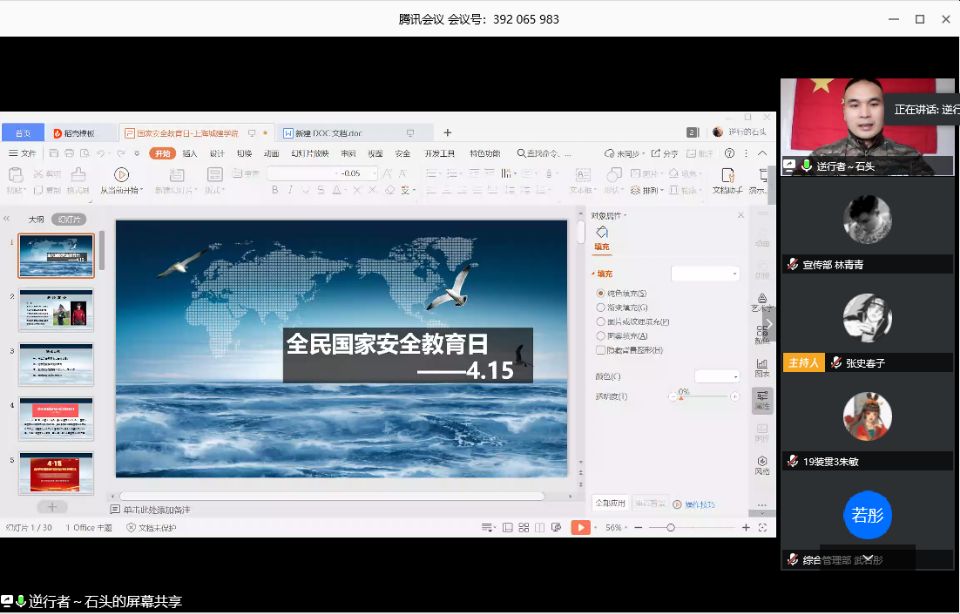Toggle 19装壹3朱敏's microphone icon
This screenshot has width=960, height=614.
[x=793, y=462]
